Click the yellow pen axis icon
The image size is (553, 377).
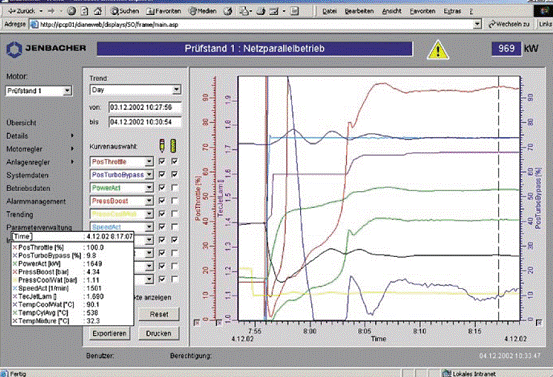tap(173, 145)
